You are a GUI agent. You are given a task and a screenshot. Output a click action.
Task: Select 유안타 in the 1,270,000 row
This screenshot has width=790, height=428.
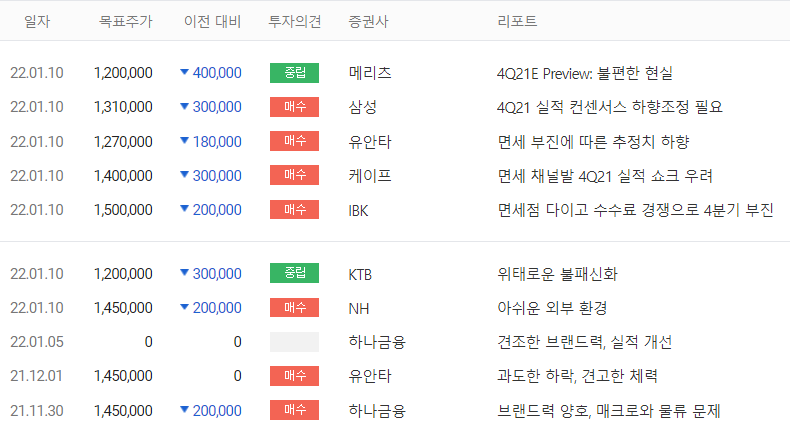370,142
